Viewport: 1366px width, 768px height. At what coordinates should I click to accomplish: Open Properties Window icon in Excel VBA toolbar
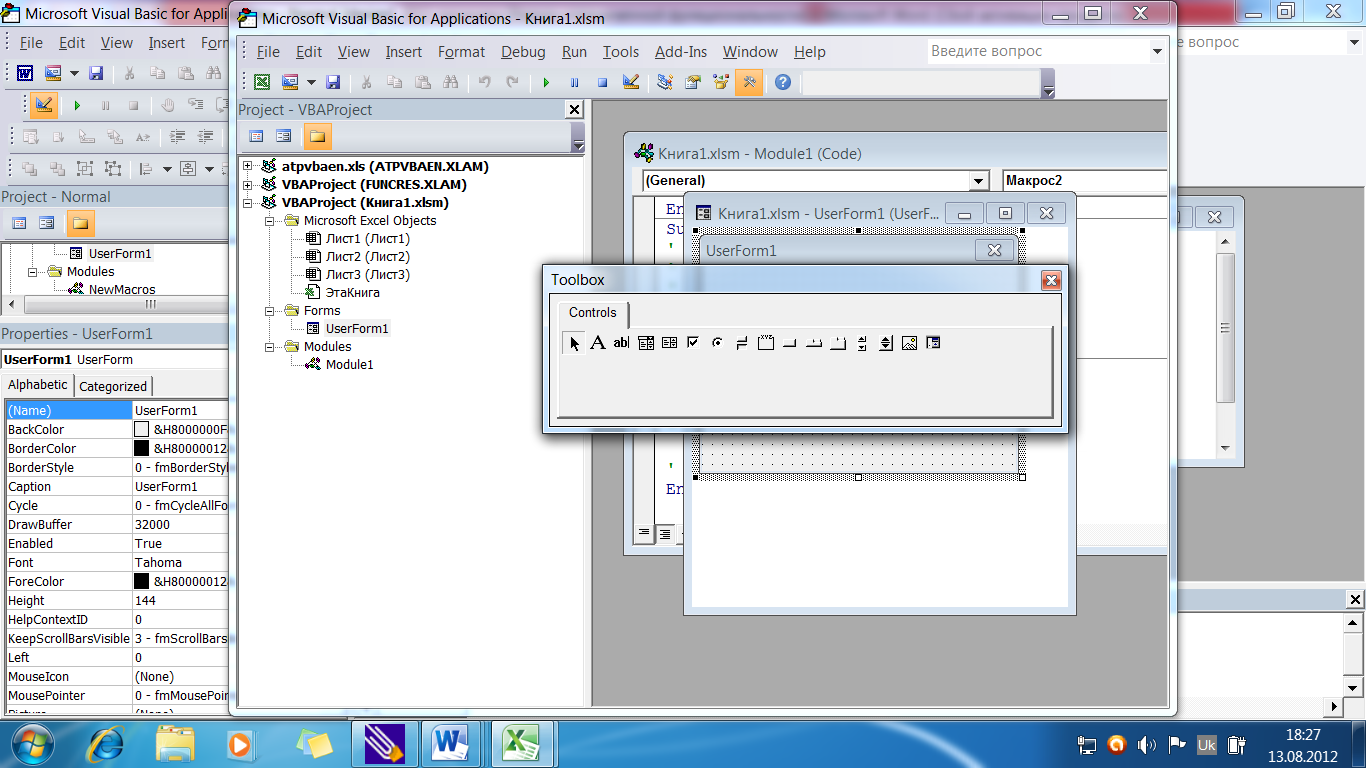(x=692, y=82)
